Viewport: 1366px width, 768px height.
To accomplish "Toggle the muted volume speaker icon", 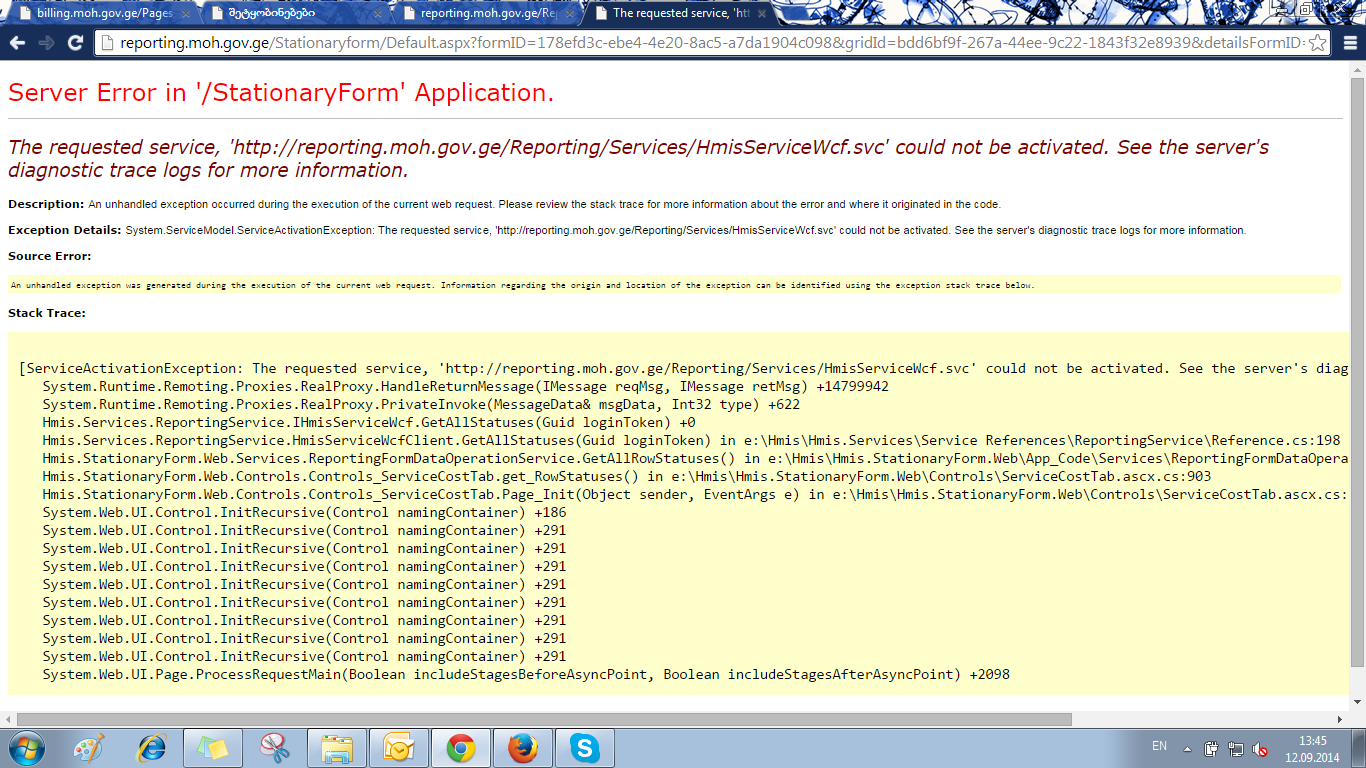I will 1261,748.
